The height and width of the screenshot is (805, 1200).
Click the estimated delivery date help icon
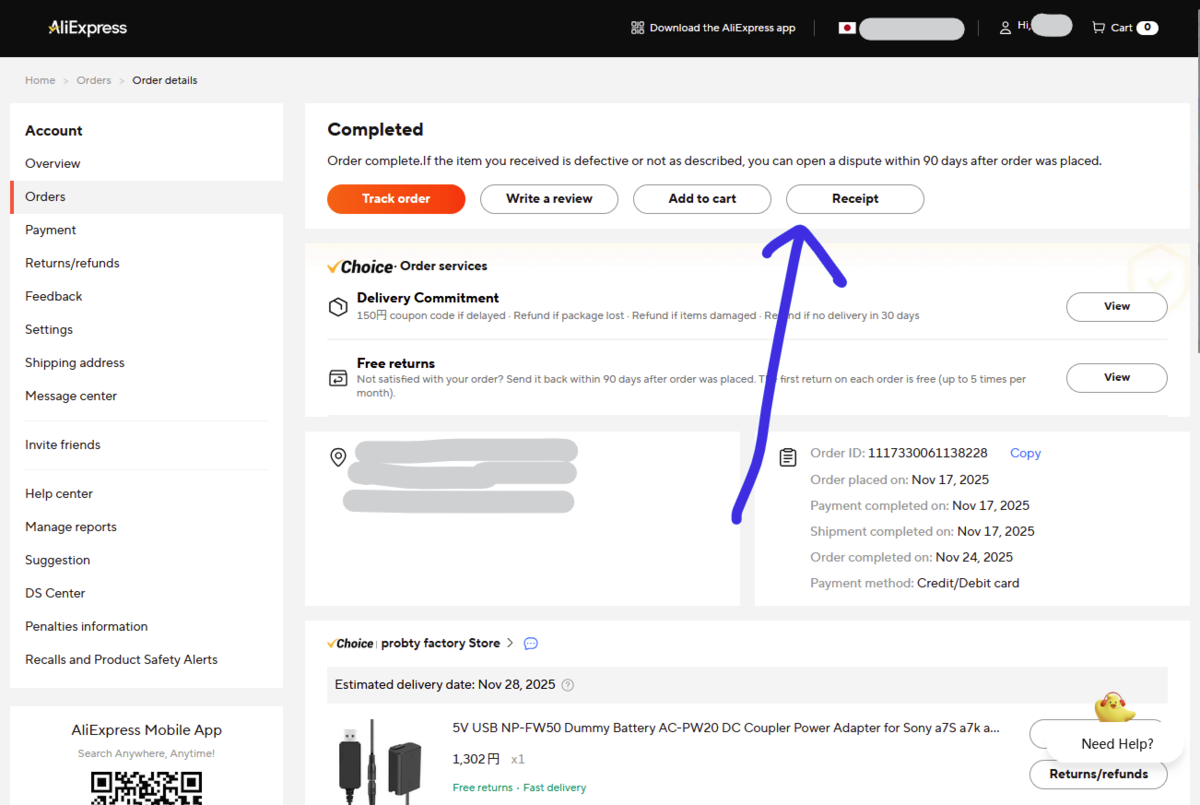point(568,685)
